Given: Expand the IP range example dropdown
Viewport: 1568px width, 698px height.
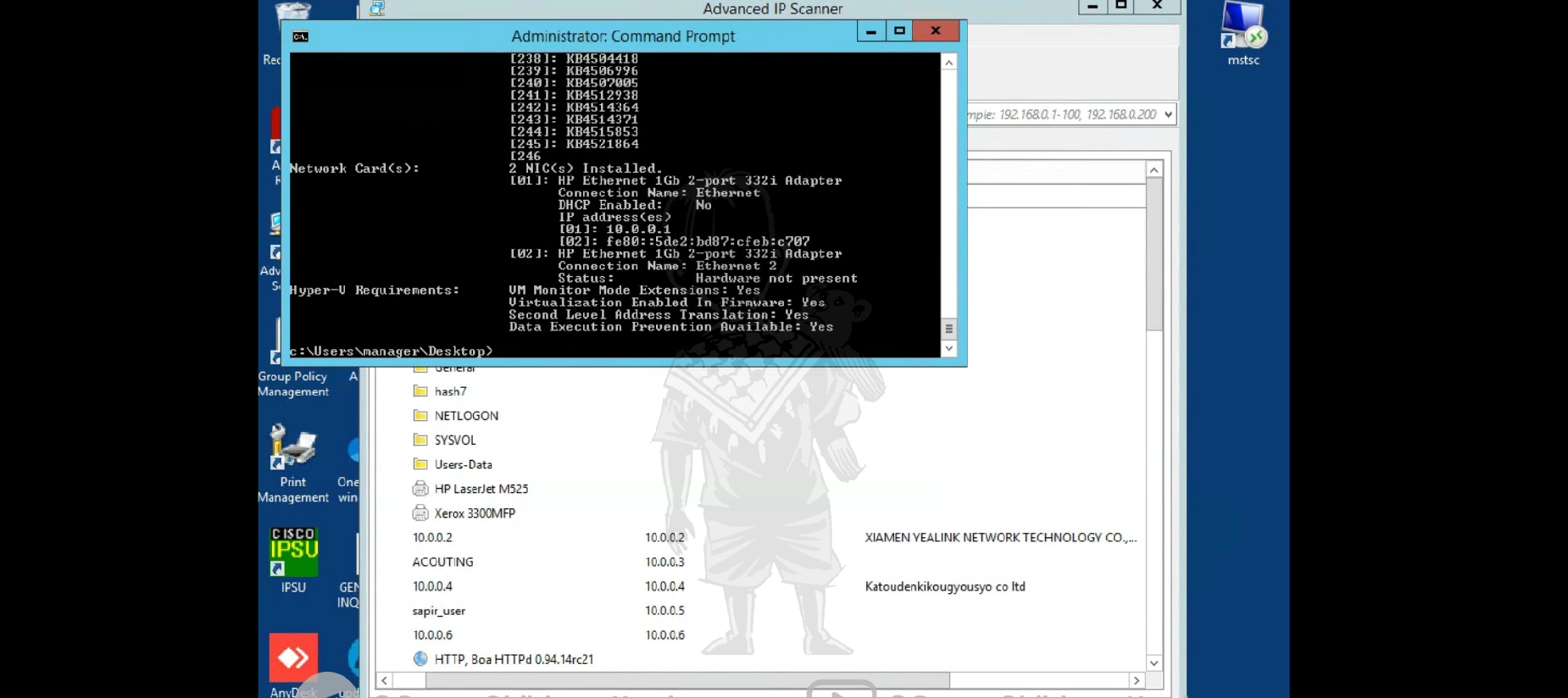Looking at the screenshot, I should point(1168,114).
